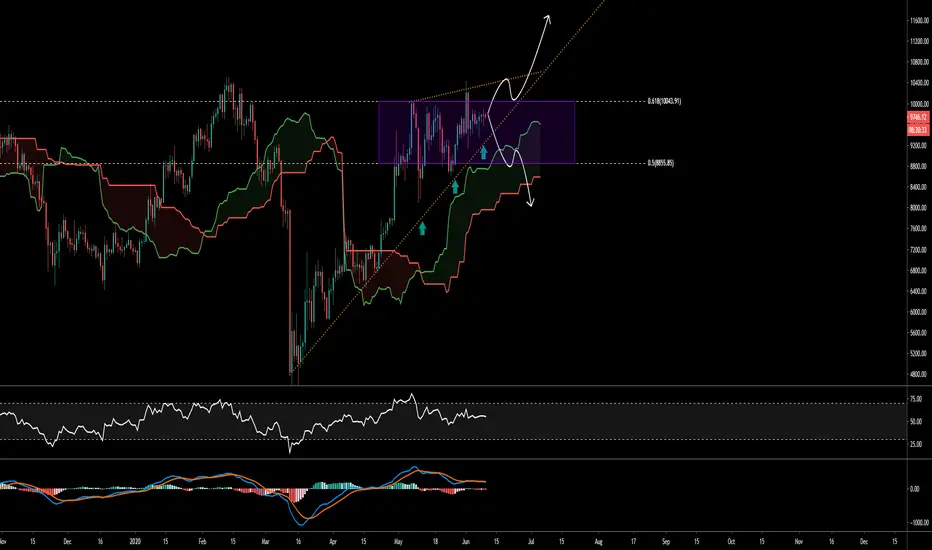Click the 6000.00 price axis label
Viewport: 932px width, 550px height.
[920, 312]
